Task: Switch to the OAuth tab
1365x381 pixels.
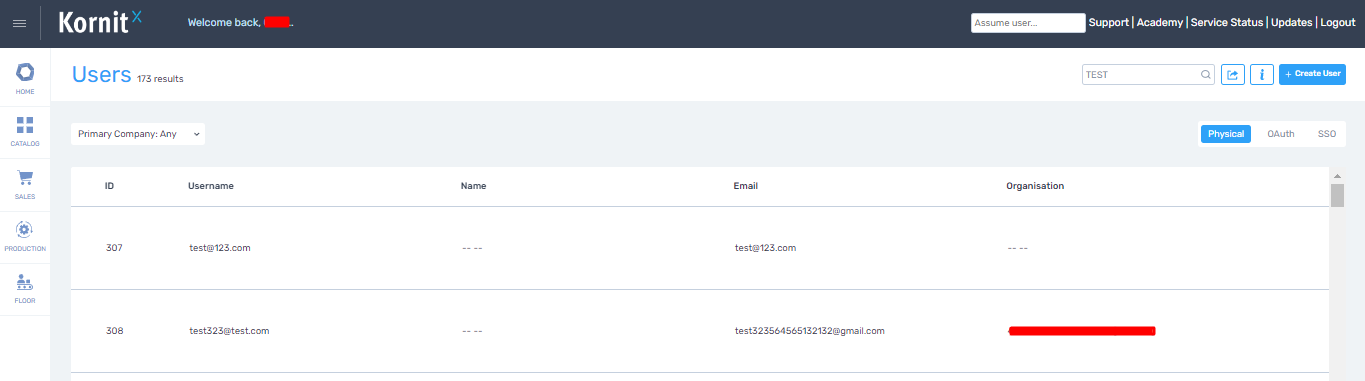Action: click(x=1281, y=134)
